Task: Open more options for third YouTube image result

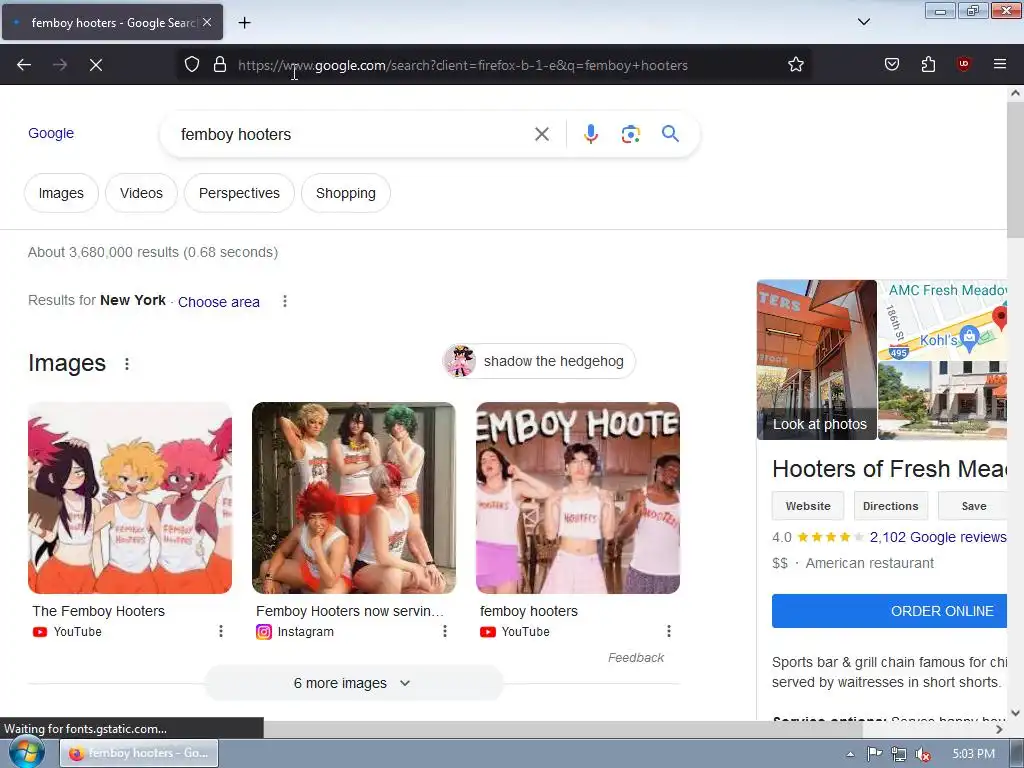Action: (x=669, y=631)
